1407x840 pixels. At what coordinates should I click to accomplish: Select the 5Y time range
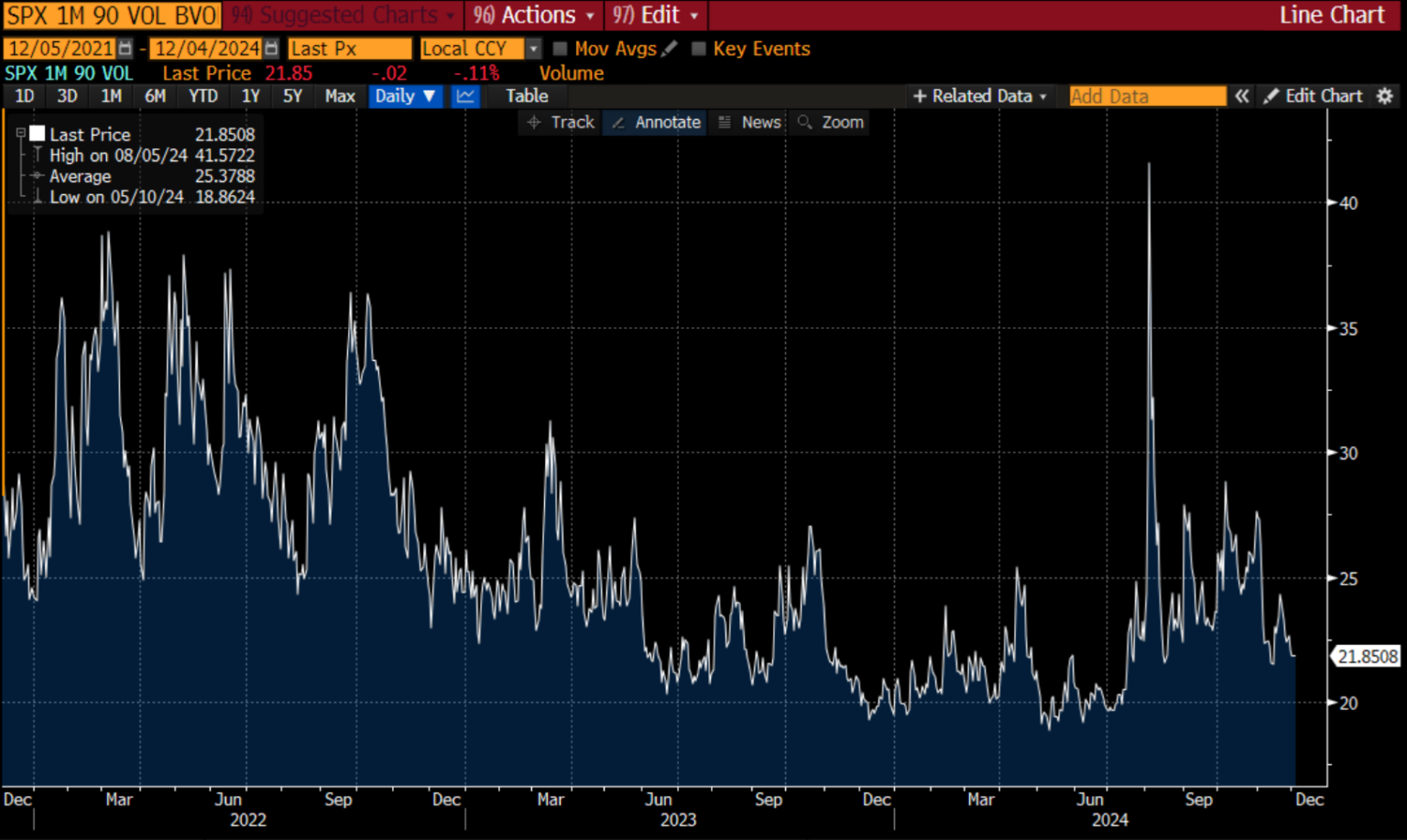pos(292,96)
